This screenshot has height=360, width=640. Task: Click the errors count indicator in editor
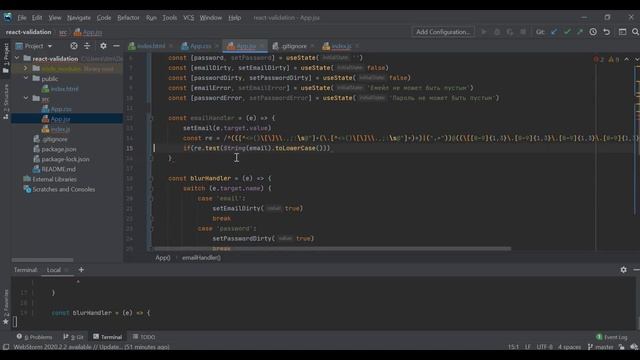[598, 60]
